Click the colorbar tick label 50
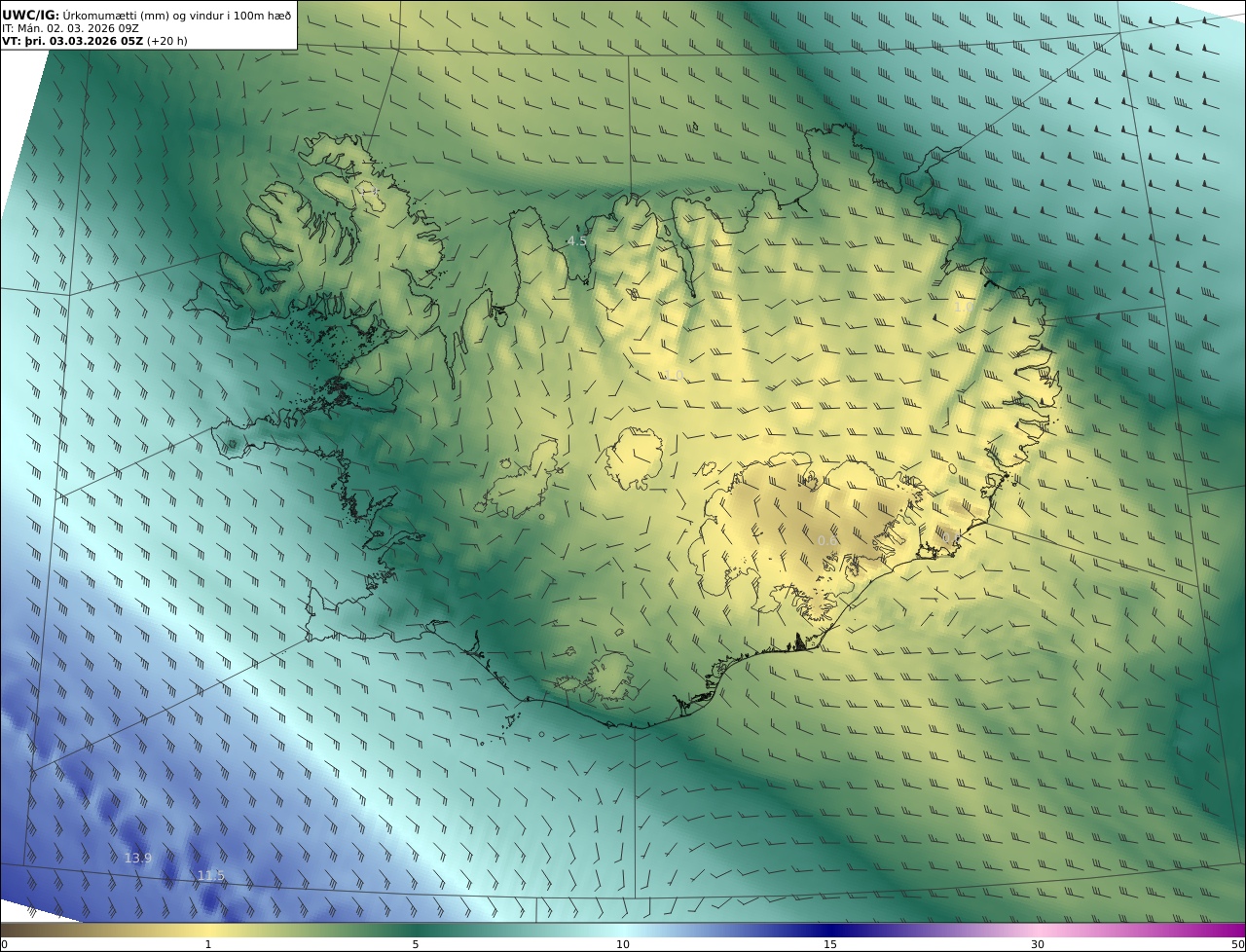 [x=1238, y=944]
